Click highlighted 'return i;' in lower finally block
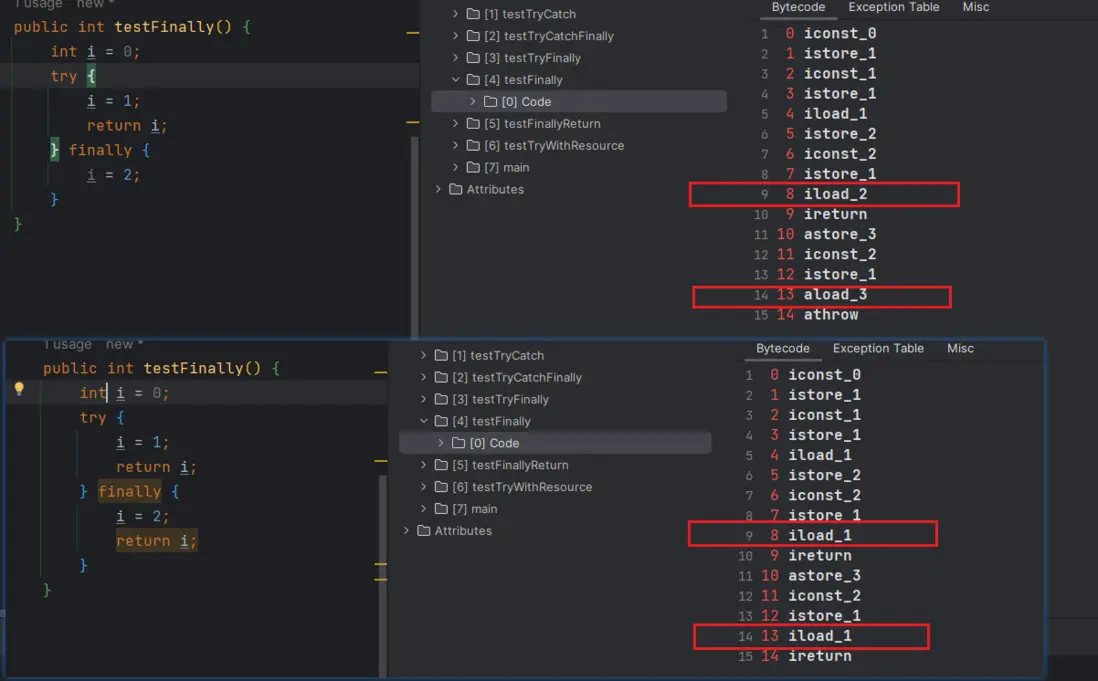The image size is (1098, 681). click(157, 541)
